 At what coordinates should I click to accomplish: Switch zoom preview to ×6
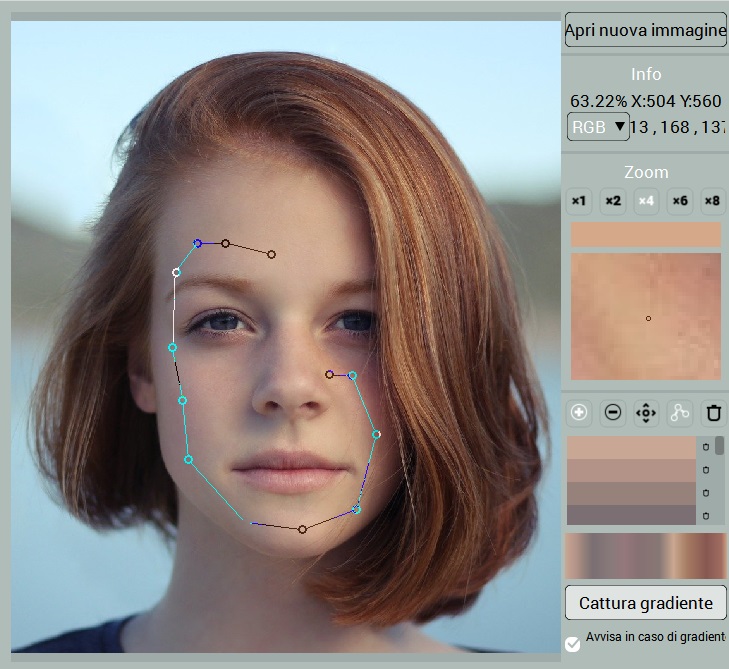[x=680, y=201]
